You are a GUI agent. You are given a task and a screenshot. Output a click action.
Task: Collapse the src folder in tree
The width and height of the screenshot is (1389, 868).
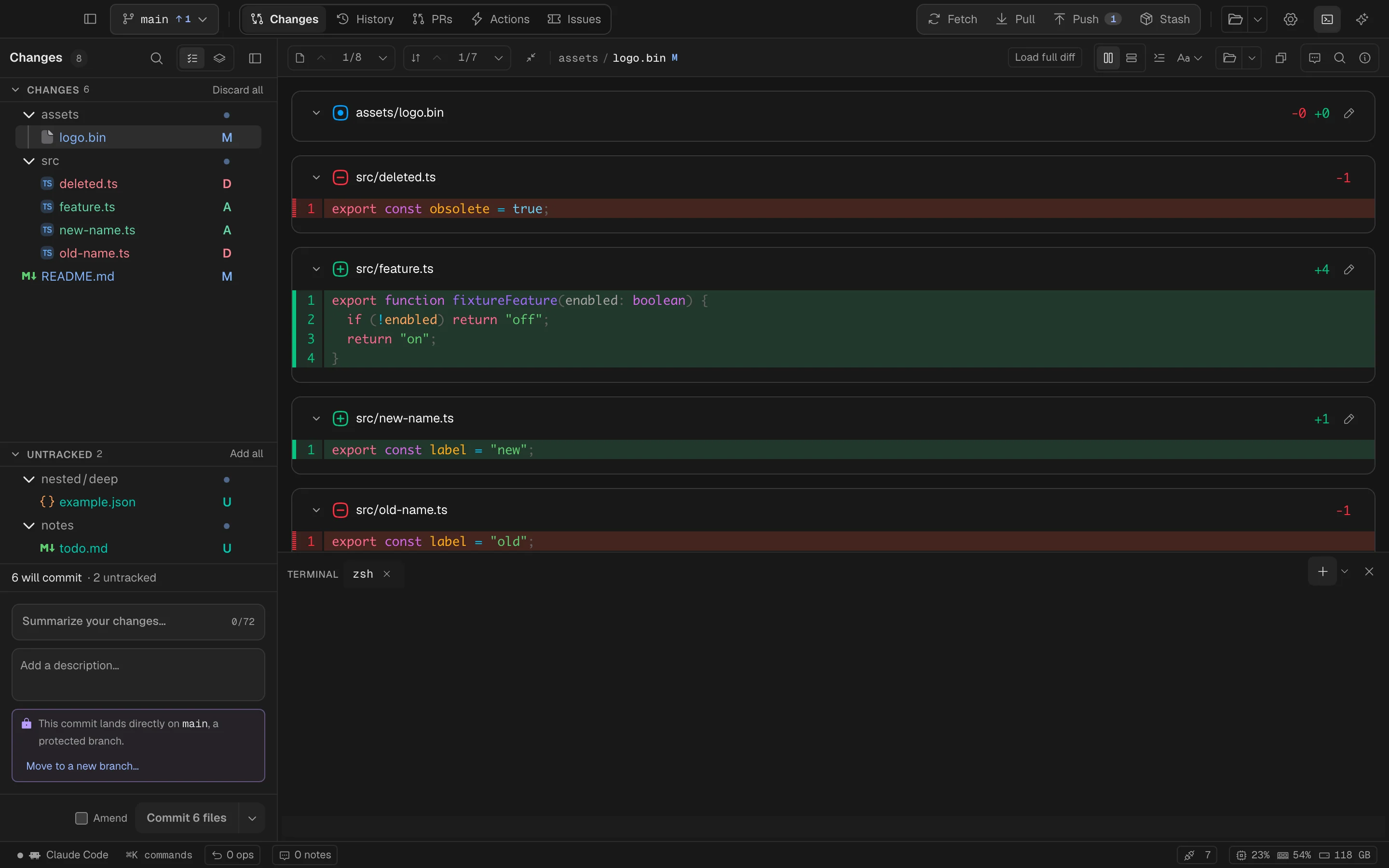pos(29,161)
